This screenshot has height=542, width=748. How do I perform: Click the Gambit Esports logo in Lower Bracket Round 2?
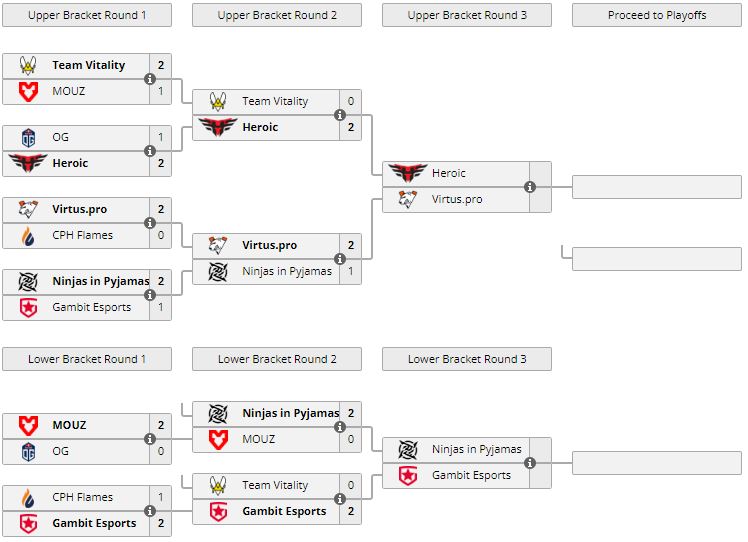pyautogui.click(x=217, y=512)
